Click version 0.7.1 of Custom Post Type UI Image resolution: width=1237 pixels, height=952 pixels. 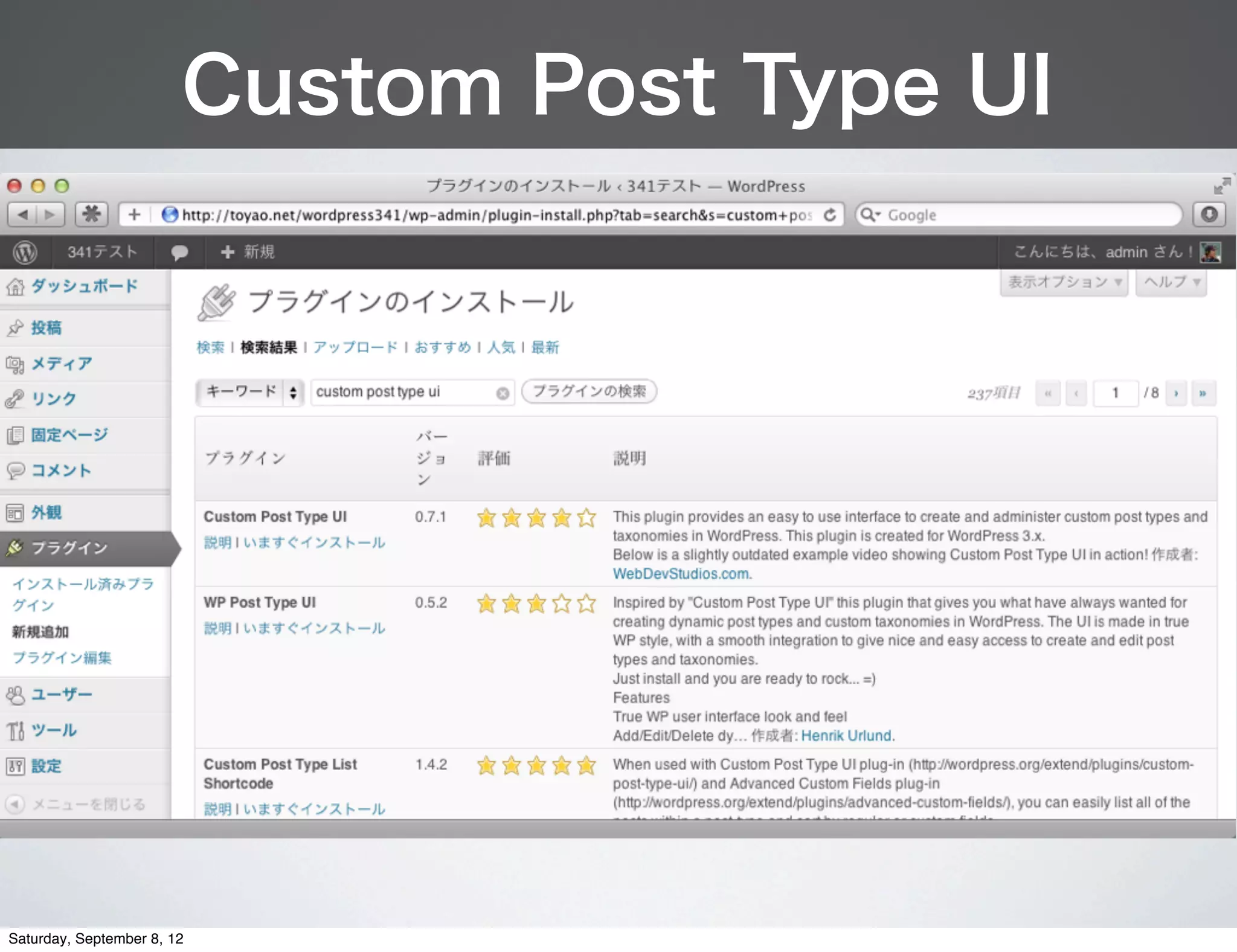[x=431, y=517]
